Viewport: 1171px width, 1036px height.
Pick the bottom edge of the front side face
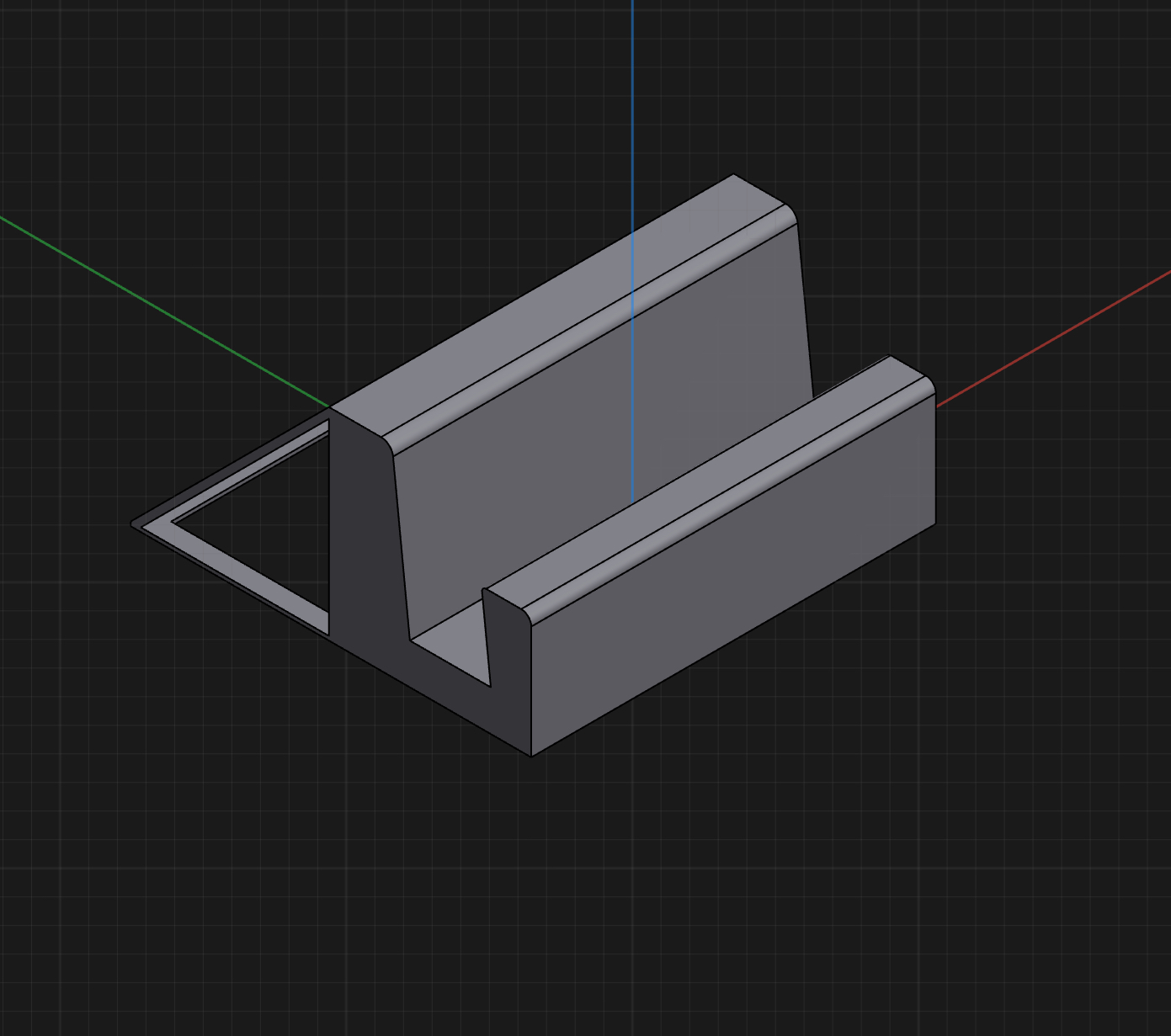pyautogui.click(x=732, y=640)
